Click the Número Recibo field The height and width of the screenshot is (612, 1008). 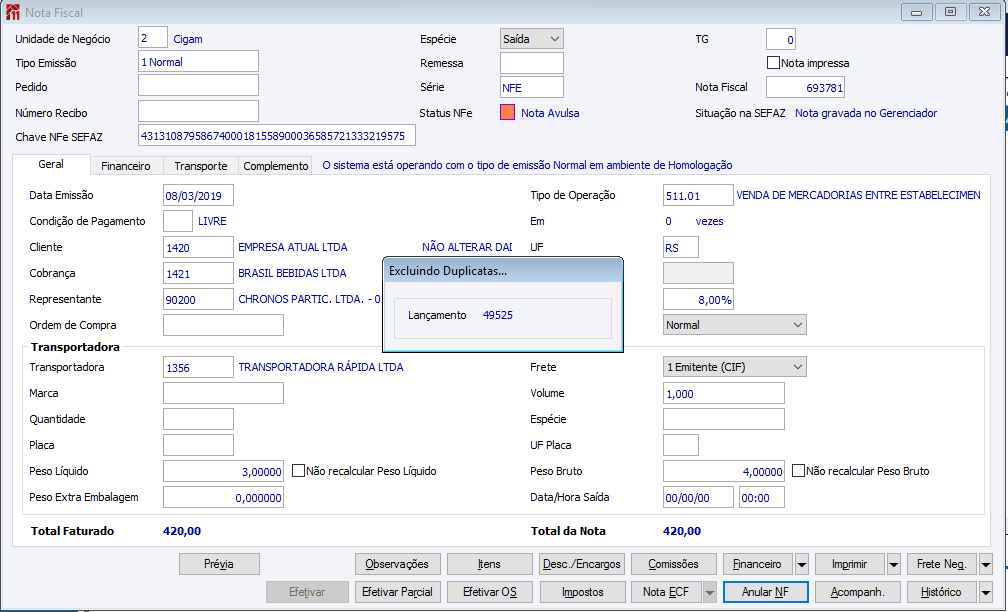tap(198, 111)
